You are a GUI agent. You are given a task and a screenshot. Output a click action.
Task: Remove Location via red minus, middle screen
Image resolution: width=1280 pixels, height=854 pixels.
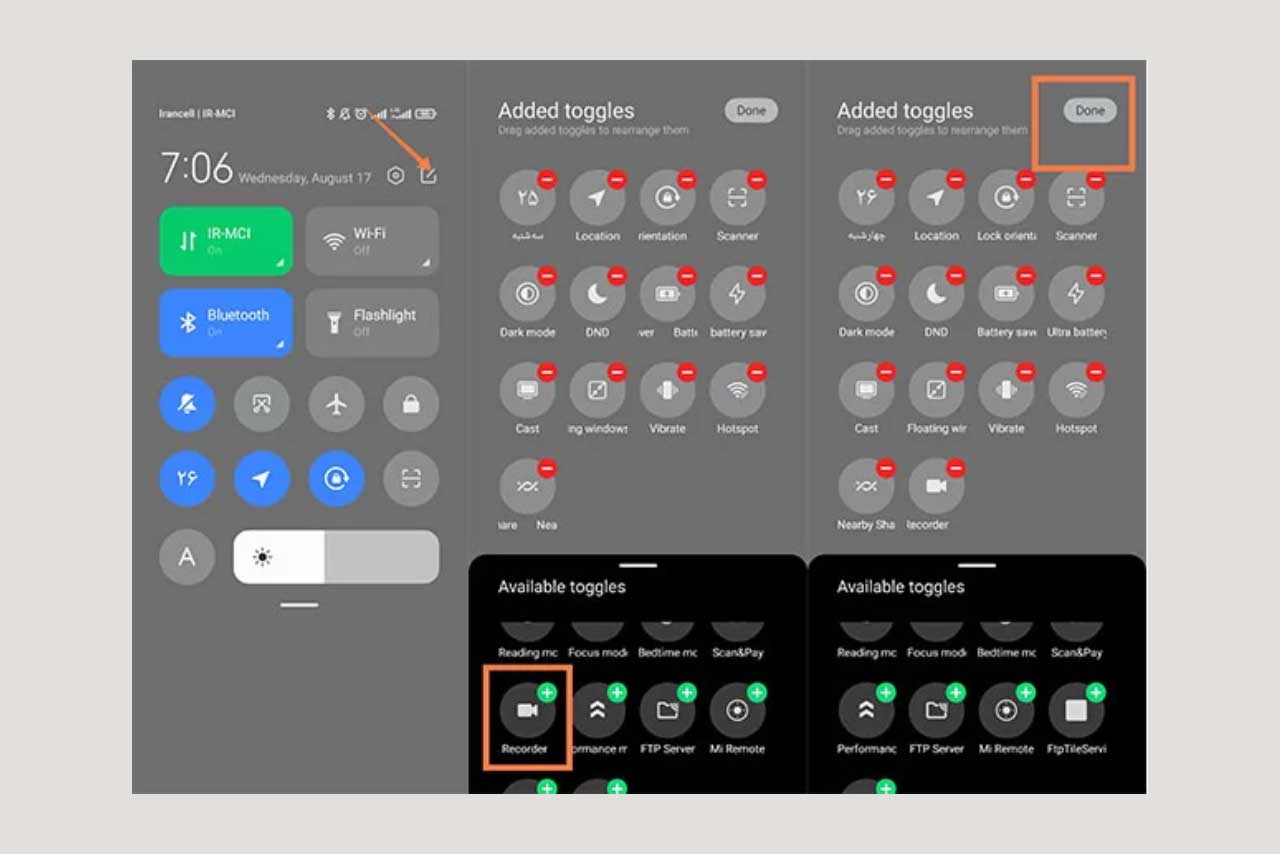[617, 180]
